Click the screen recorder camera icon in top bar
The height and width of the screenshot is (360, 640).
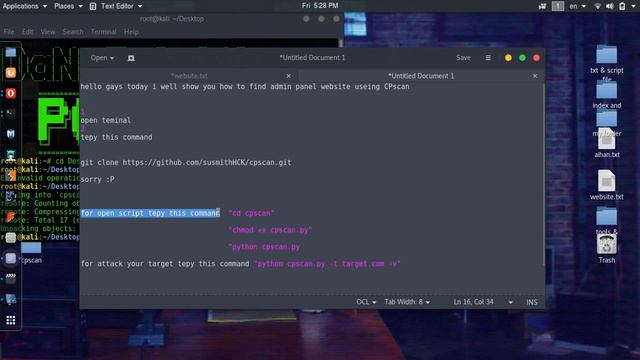[x=542, y=6]
